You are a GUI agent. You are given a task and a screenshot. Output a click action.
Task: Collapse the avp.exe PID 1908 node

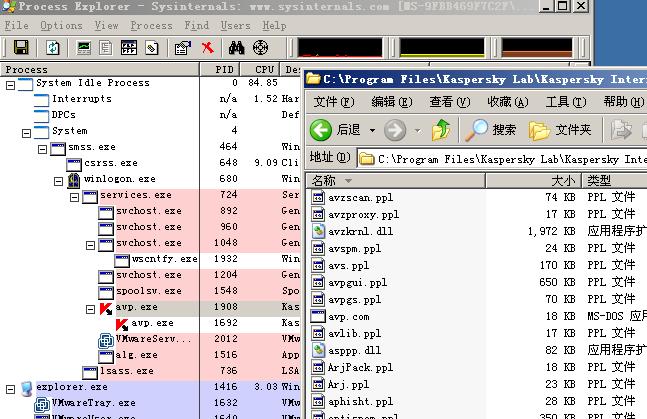tap(90, 309)
